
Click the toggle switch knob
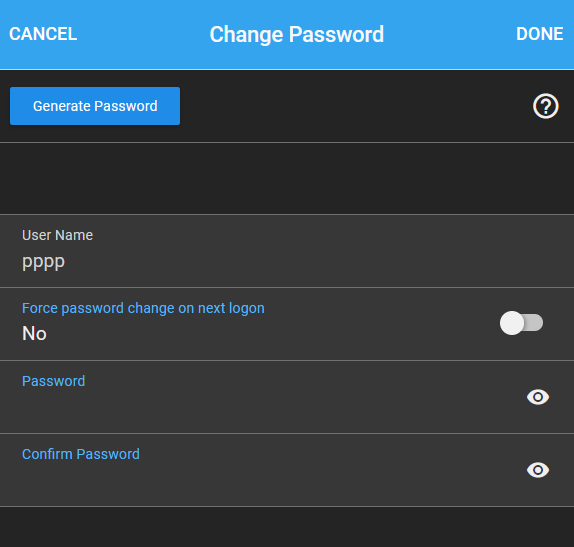coord(512,323)
